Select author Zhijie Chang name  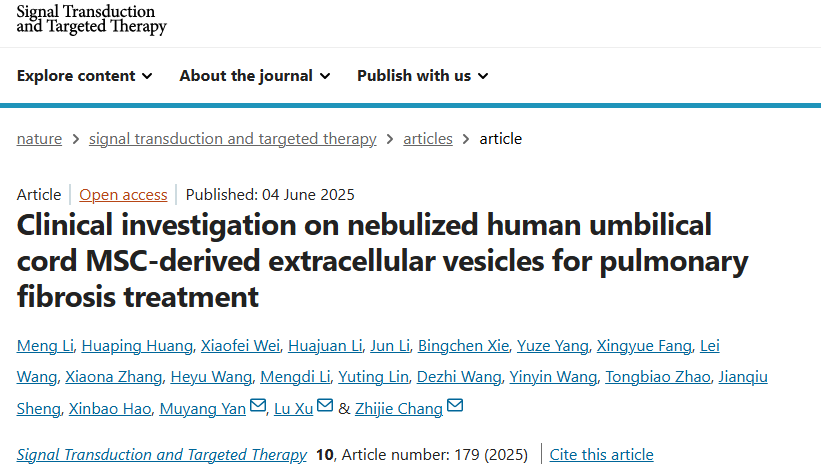point(399,407)
